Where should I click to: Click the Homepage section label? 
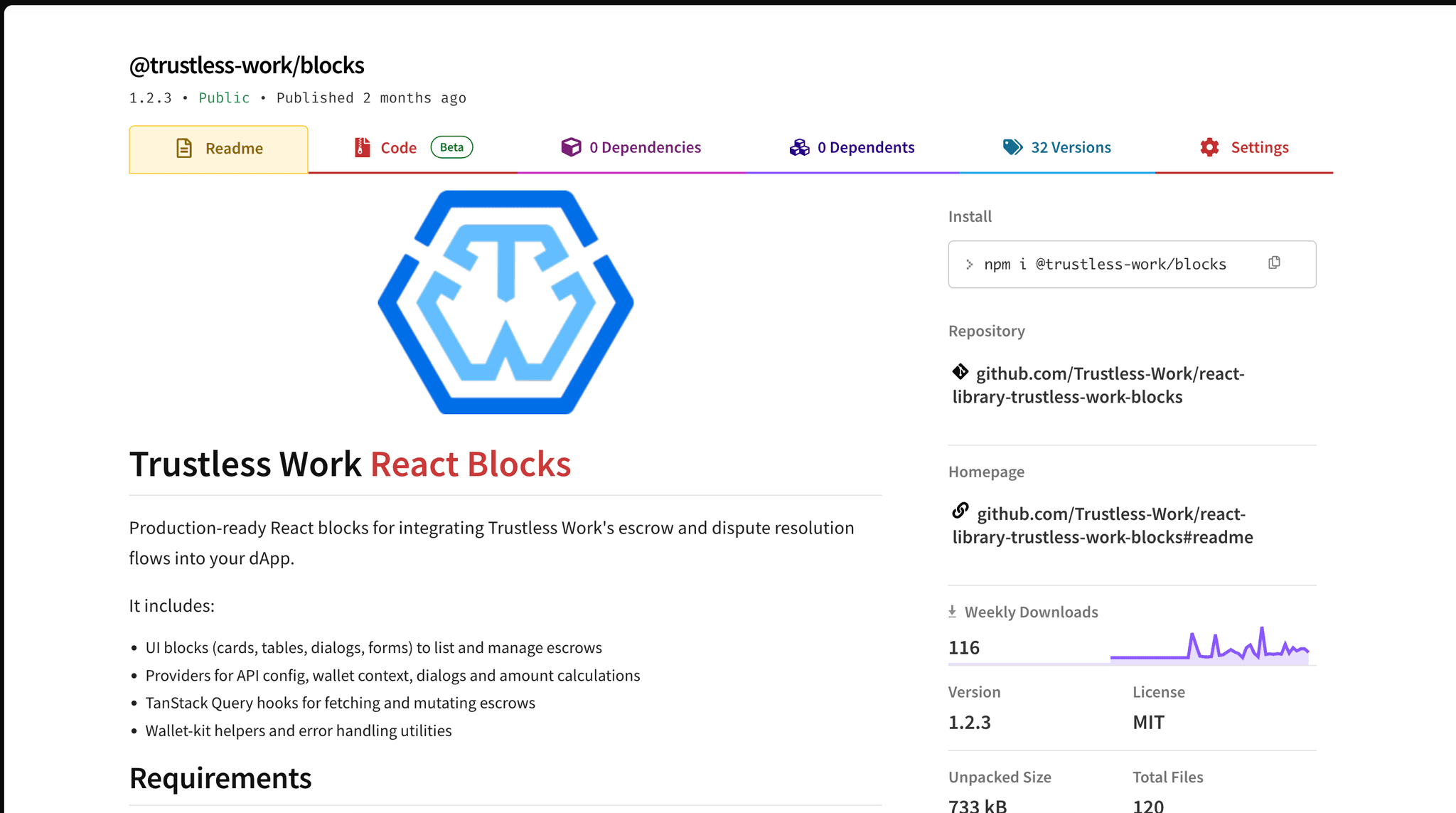pos(986,472)
